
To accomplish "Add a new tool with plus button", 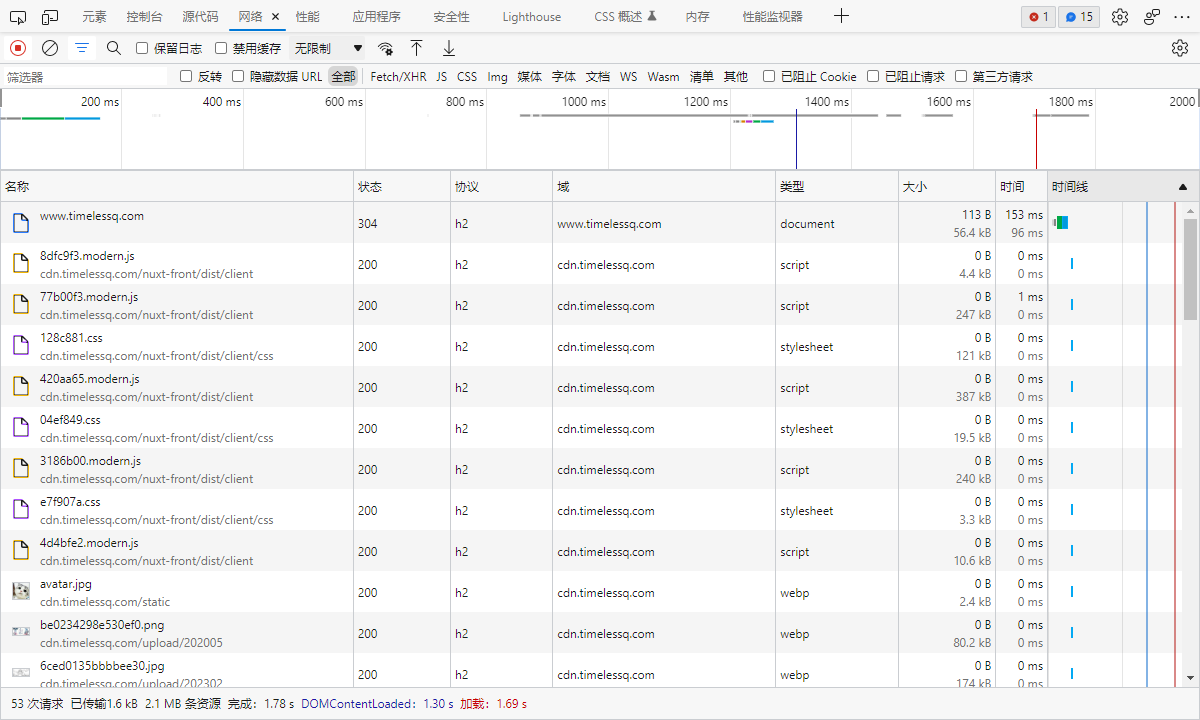I will (x=842, y=16).
